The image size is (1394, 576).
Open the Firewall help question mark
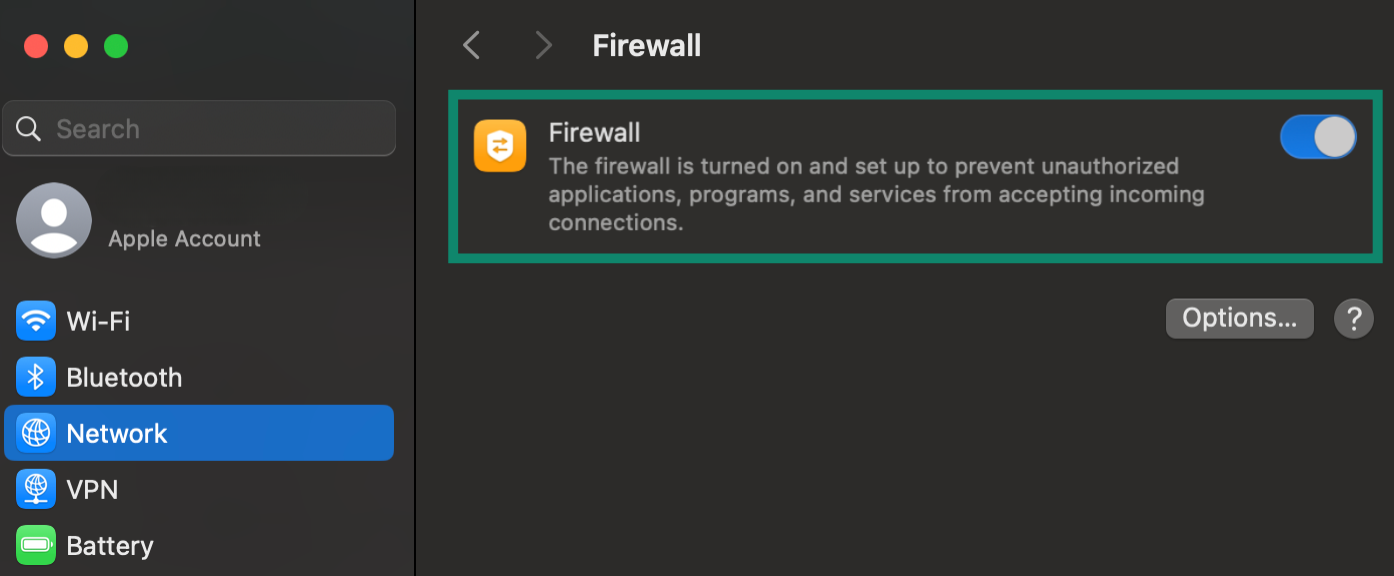[1353, 318]
